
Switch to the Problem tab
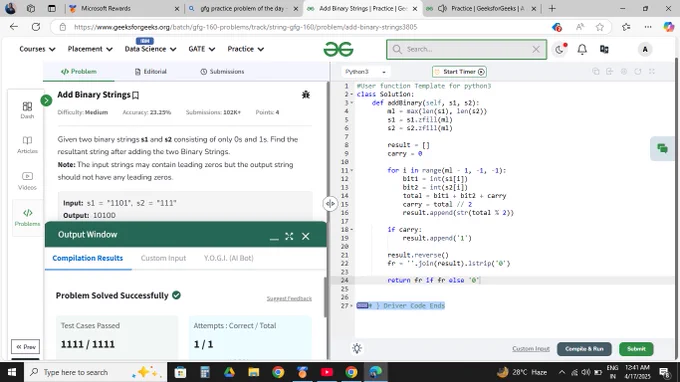click(x=78, y=72)
